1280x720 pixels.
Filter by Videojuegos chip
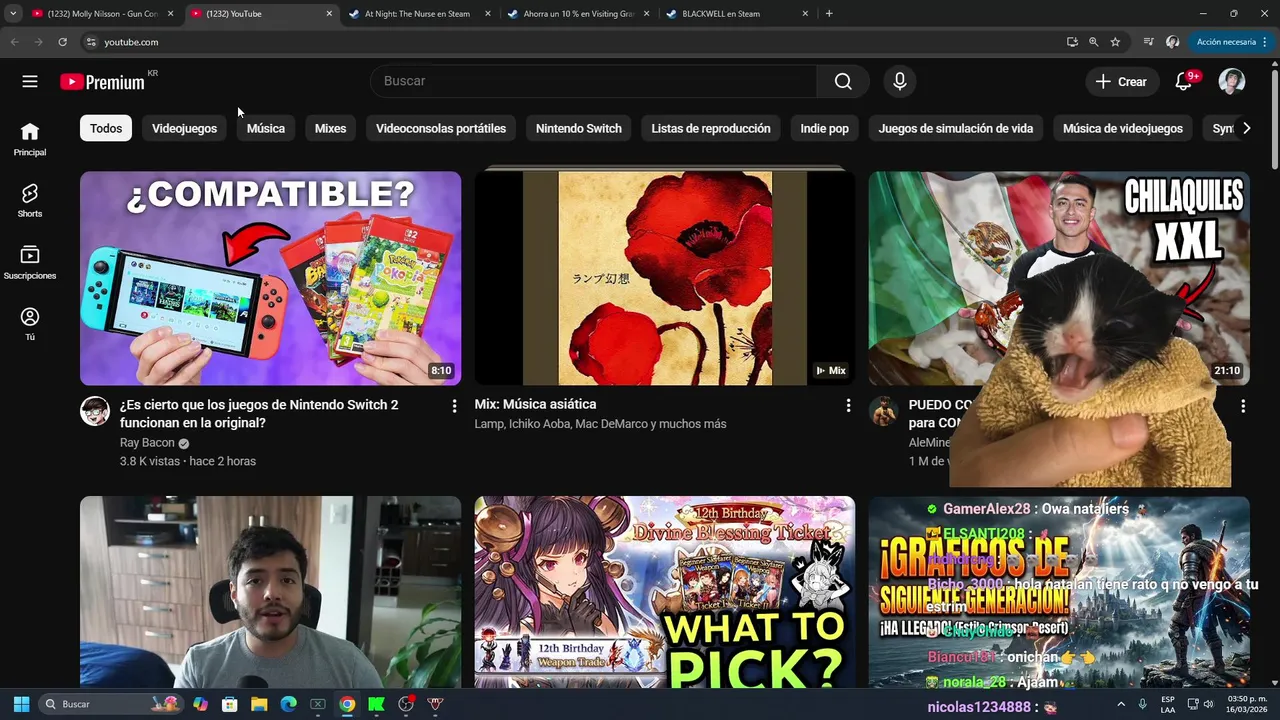coord(184,128)
